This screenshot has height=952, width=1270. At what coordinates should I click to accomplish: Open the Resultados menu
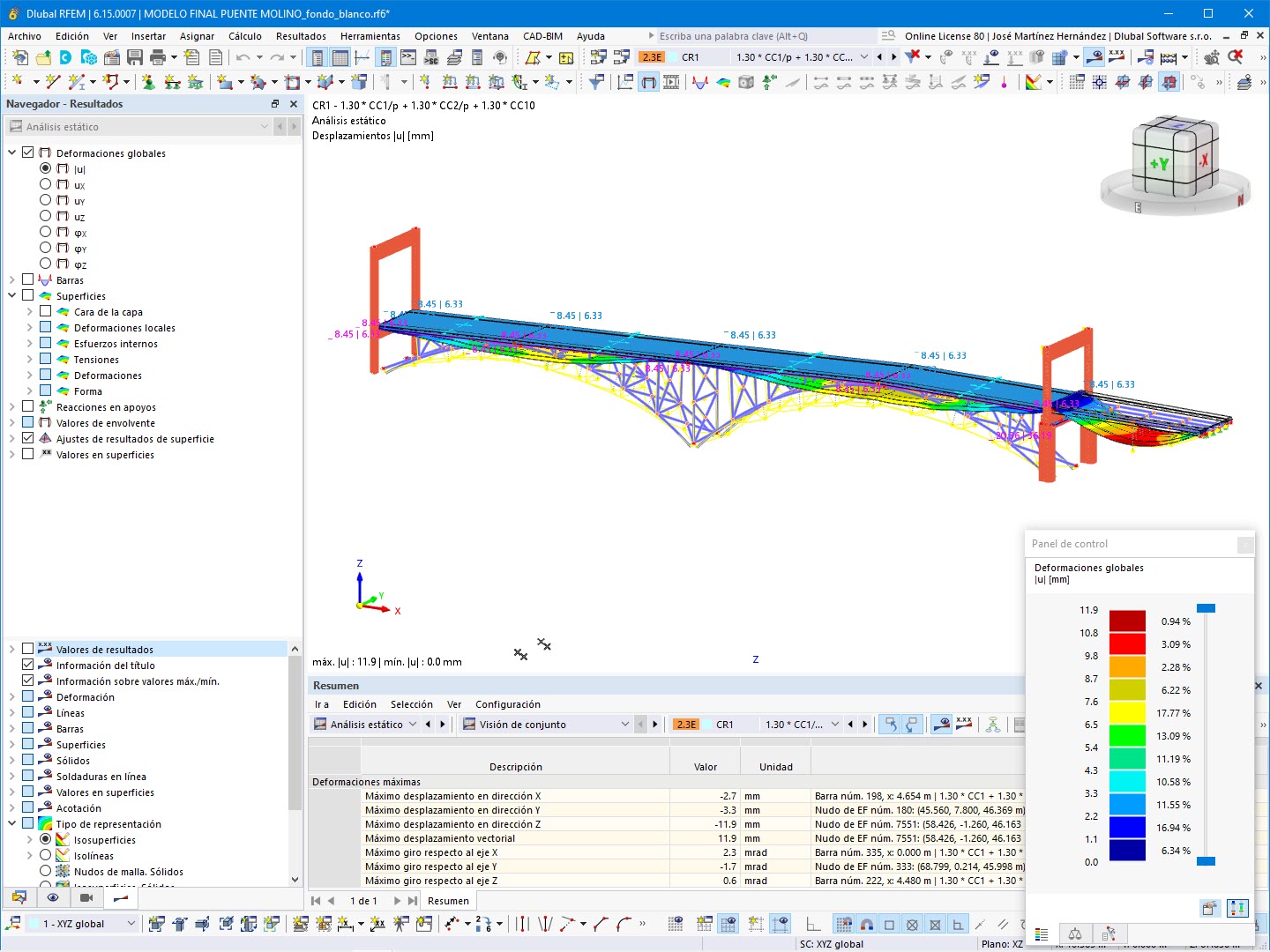click(301, 36)
